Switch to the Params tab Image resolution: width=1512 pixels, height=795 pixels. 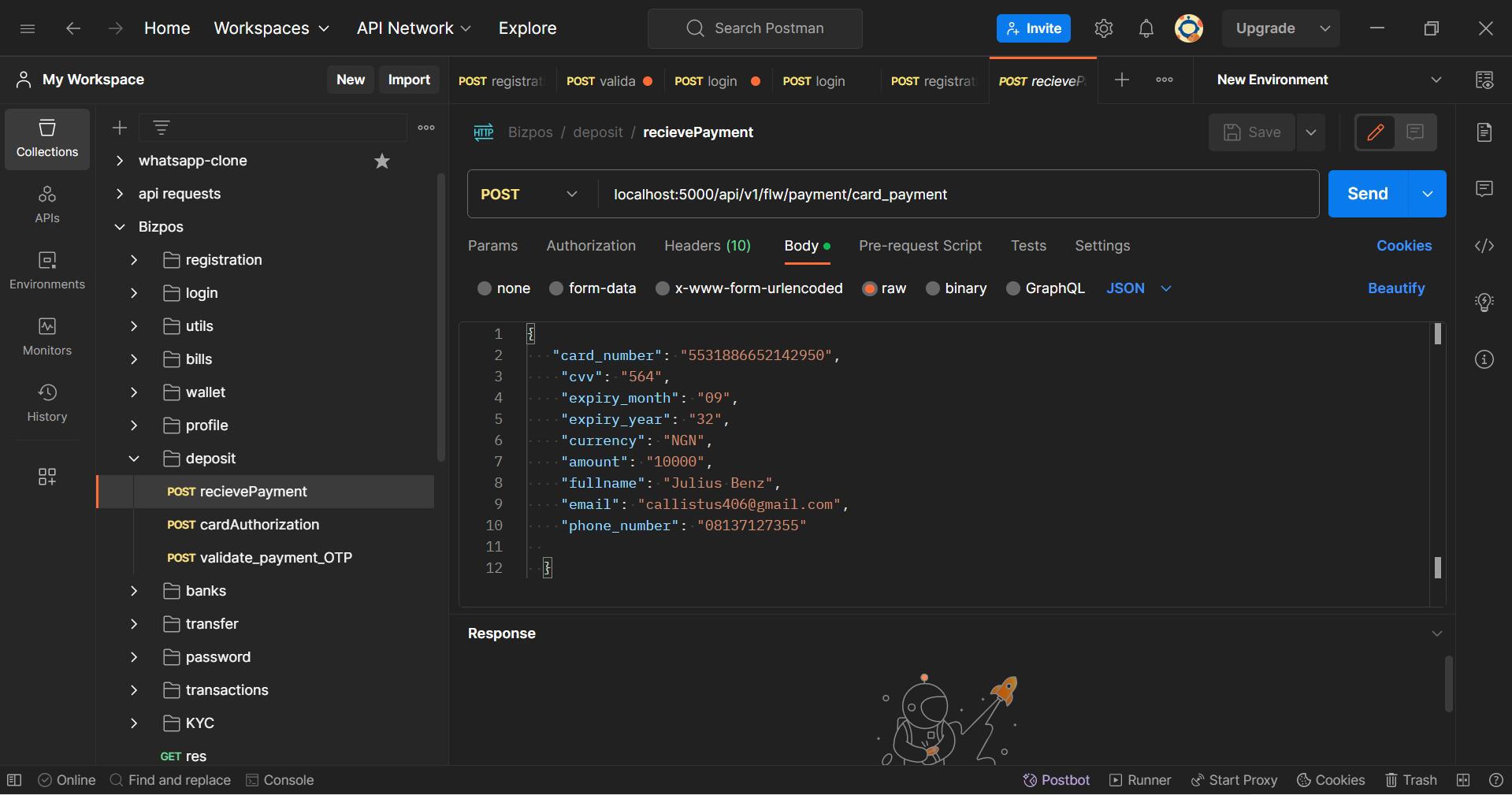coord(493,246)
